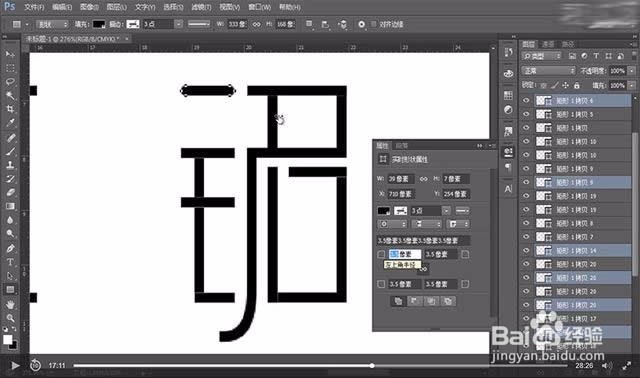
Task: Select the Pen tool
Action: coord(10,248)
